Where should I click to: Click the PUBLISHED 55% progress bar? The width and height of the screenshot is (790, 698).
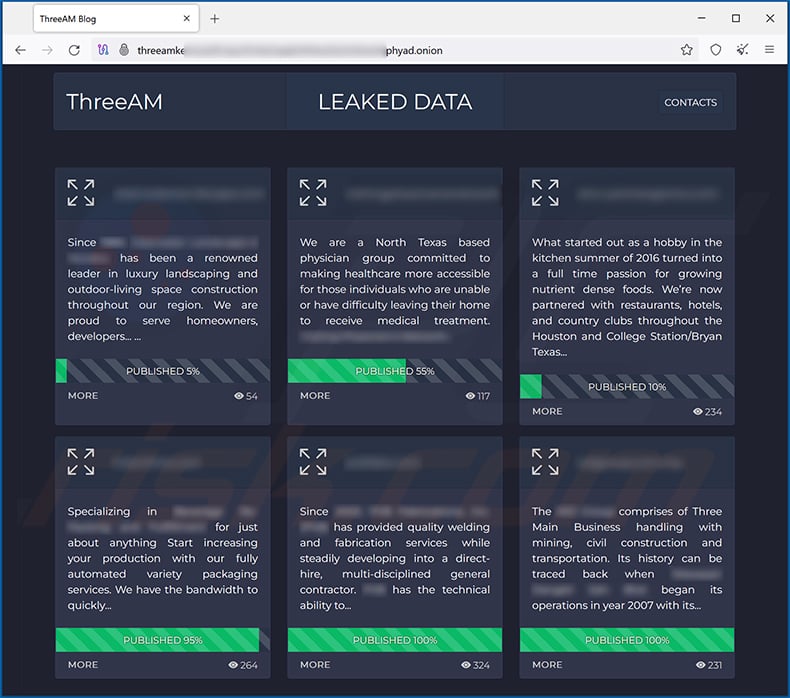click(395, 371)
